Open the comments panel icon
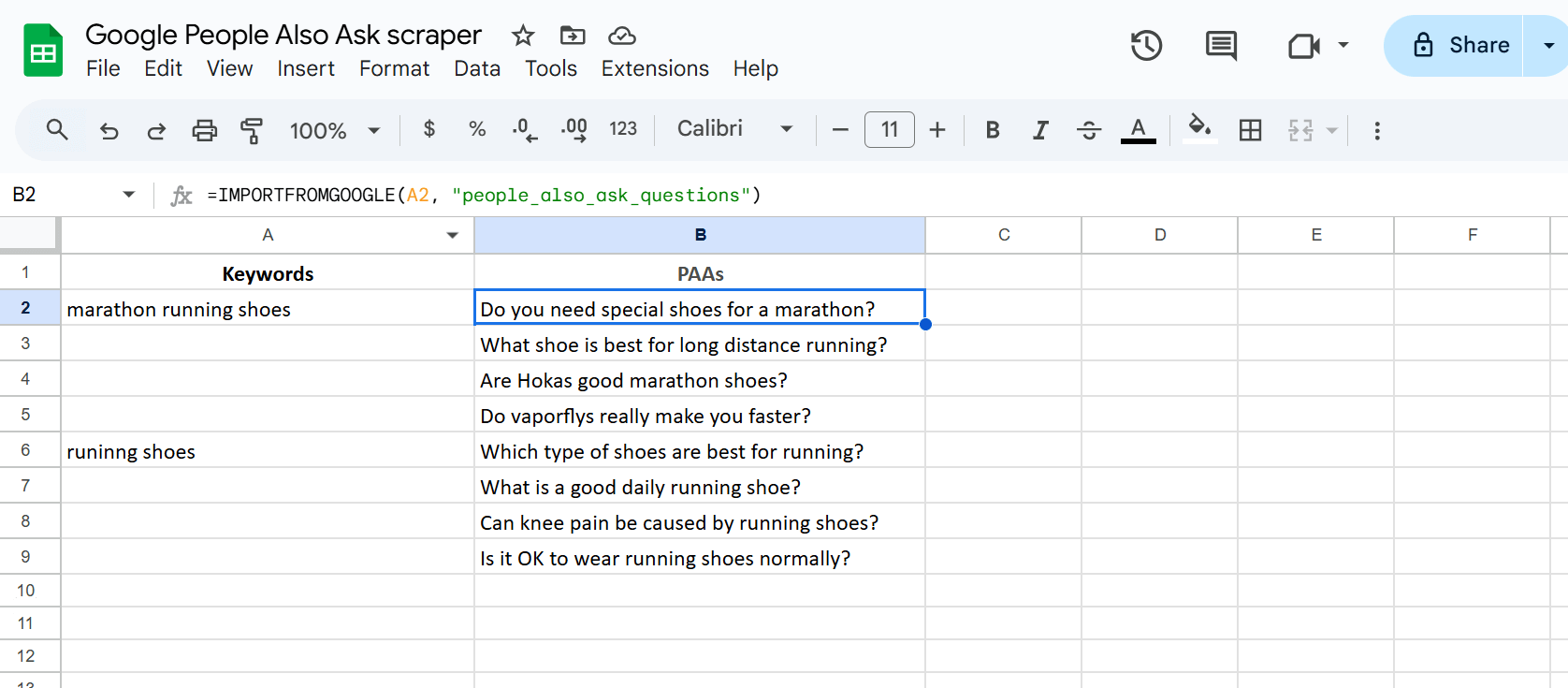Image resolution: width=1568 pixels, height=688 pixels. point(1221,45)
